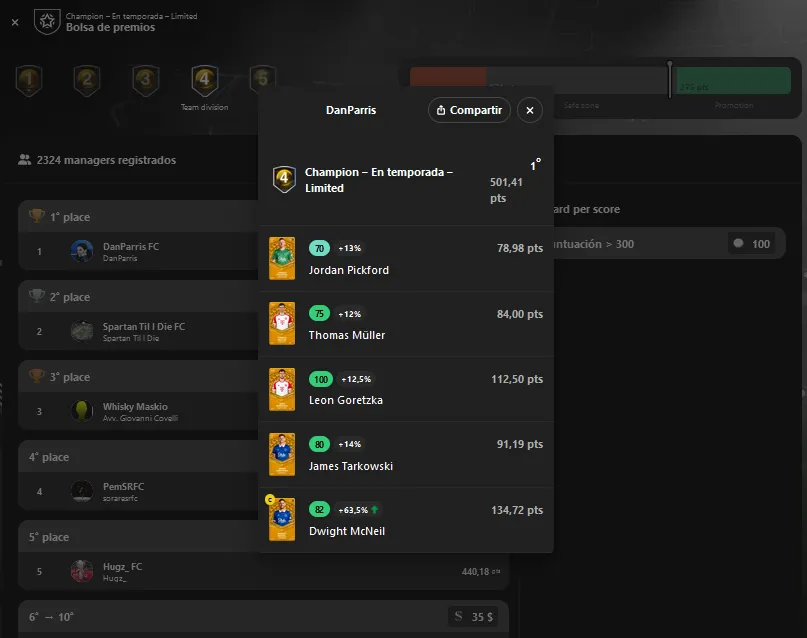Click the +14% bonus on Tarkowski

(349, 444)
